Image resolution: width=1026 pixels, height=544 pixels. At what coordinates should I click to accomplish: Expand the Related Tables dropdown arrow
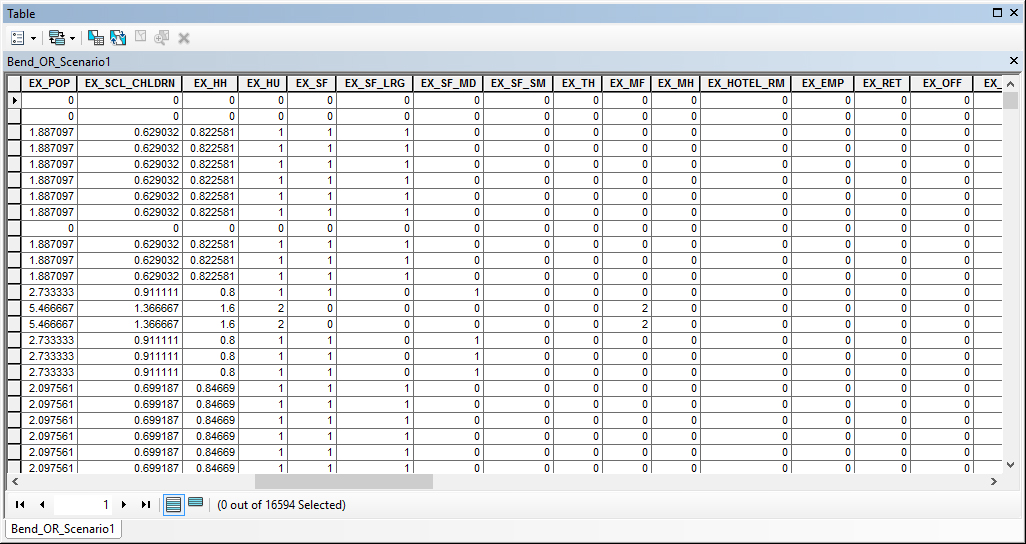pyautogui.click(x=73, y=39)
